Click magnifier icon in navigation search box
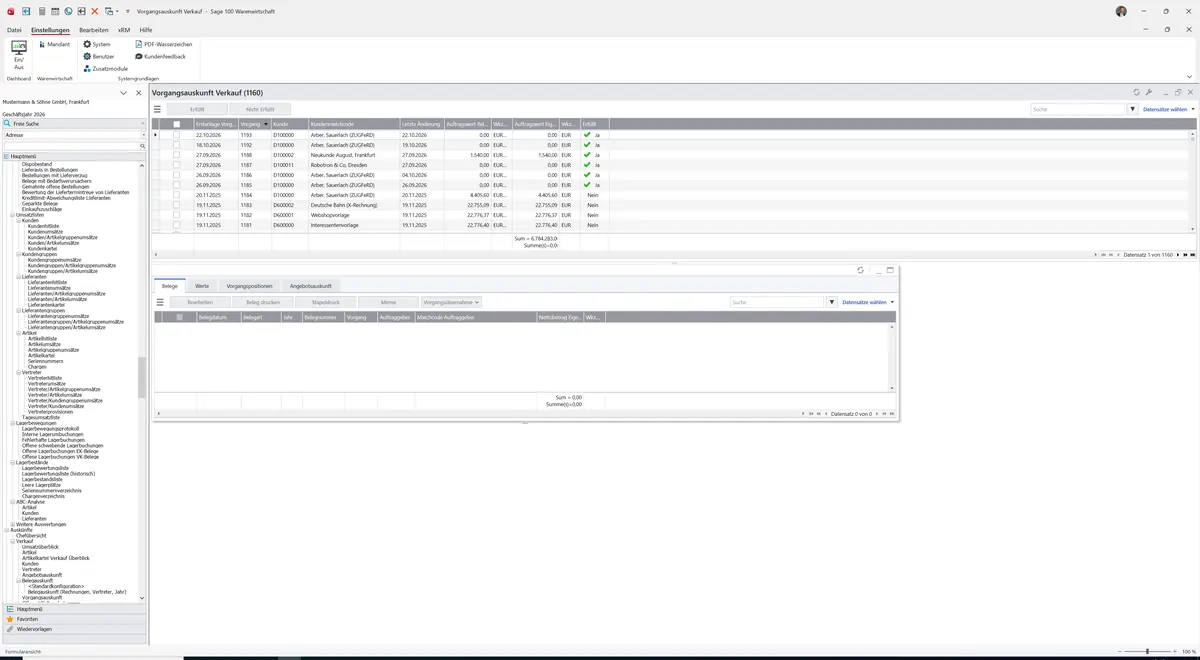 [x=143, y=146]
